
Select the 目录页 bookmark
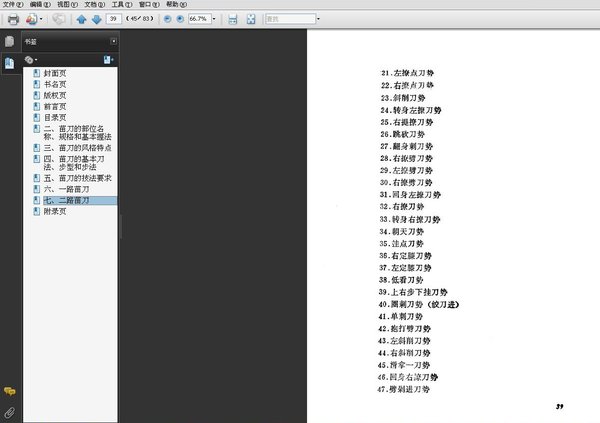coord(55,118)
